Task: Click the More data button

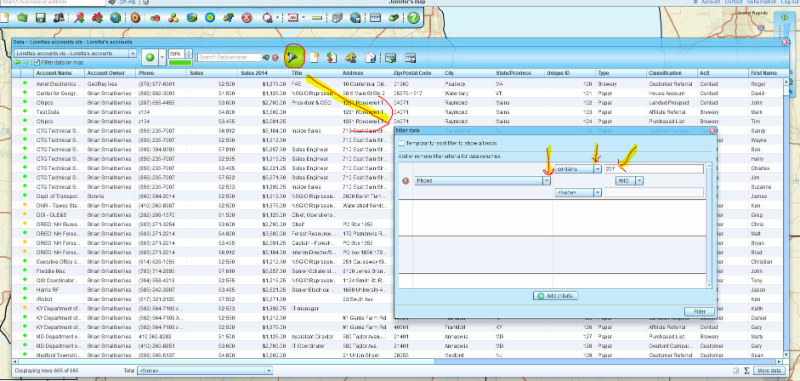Action: tap(769, 371)
